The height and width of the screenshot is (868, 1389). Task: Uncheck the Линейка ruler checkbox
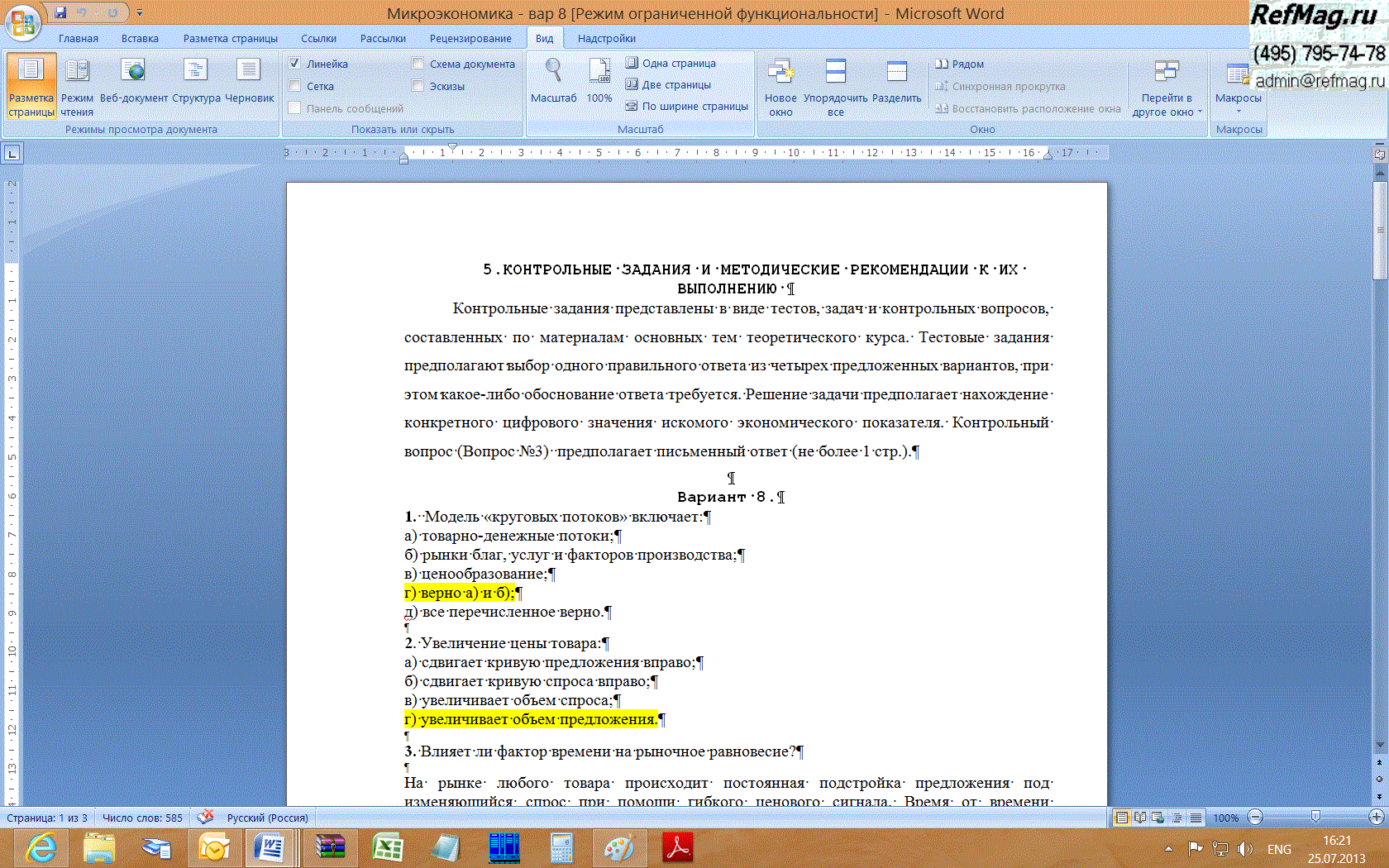click(295, 64)
